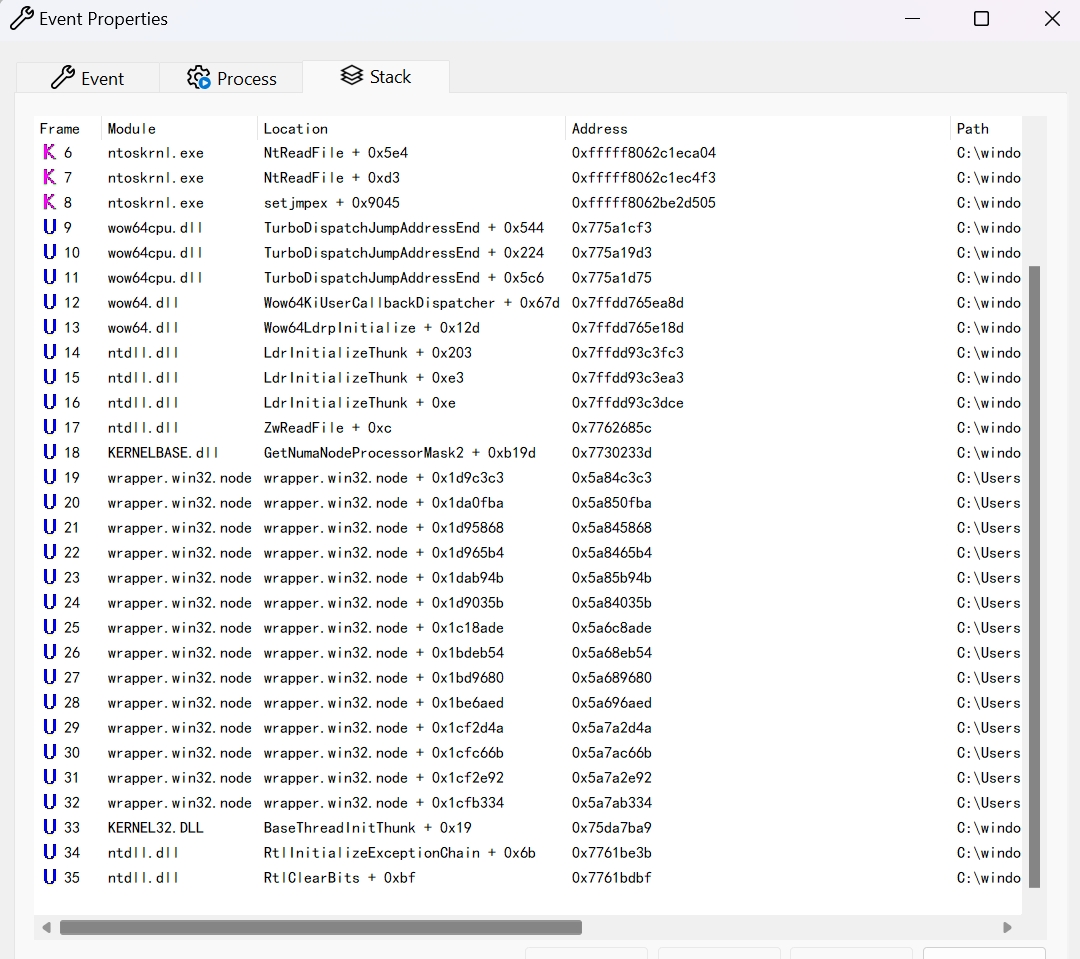Click the U icon for frame 18

click(49, 453)
